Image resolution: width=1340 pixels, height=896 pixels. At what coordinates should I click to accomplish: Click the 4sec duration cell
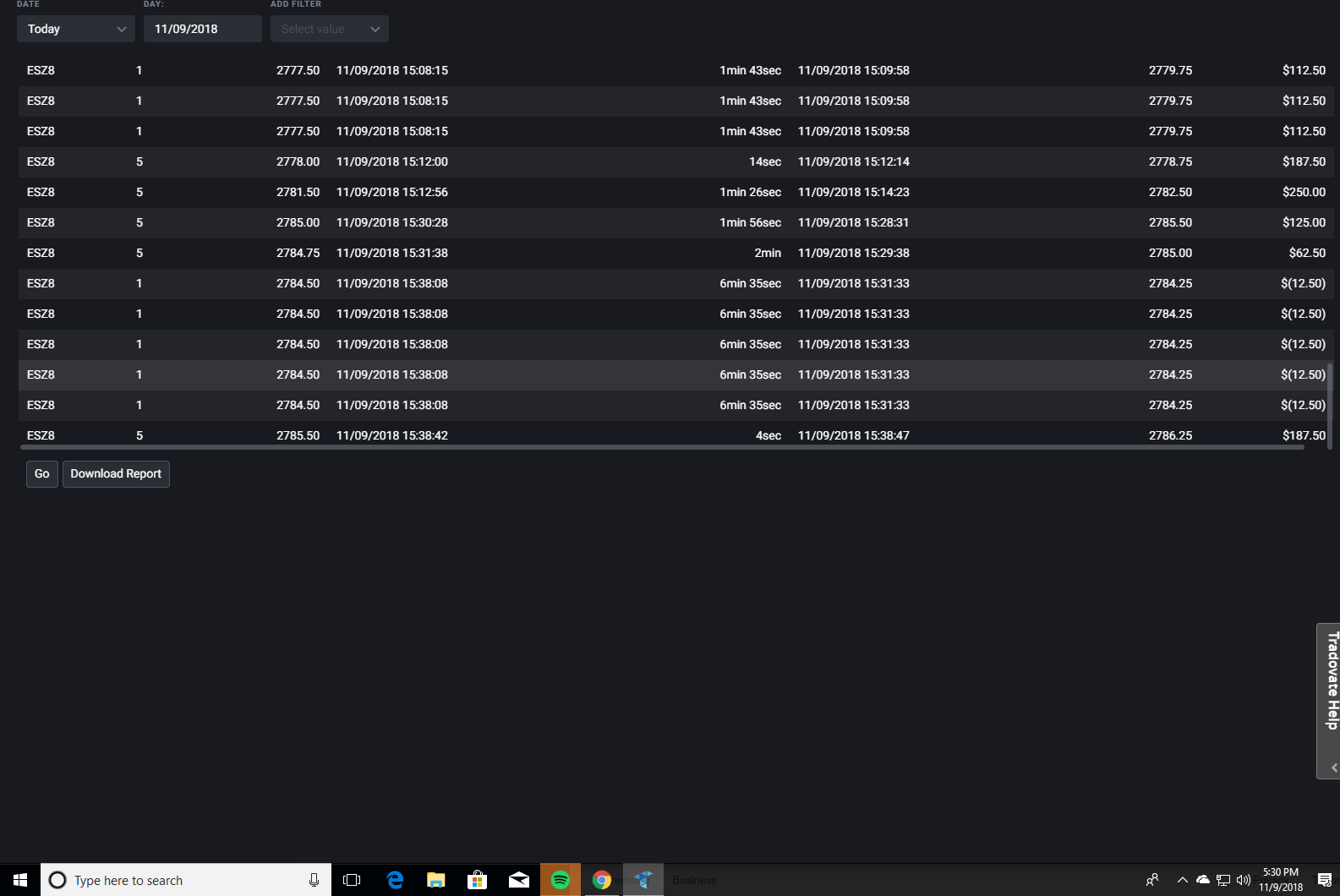(x=768, y=435)
